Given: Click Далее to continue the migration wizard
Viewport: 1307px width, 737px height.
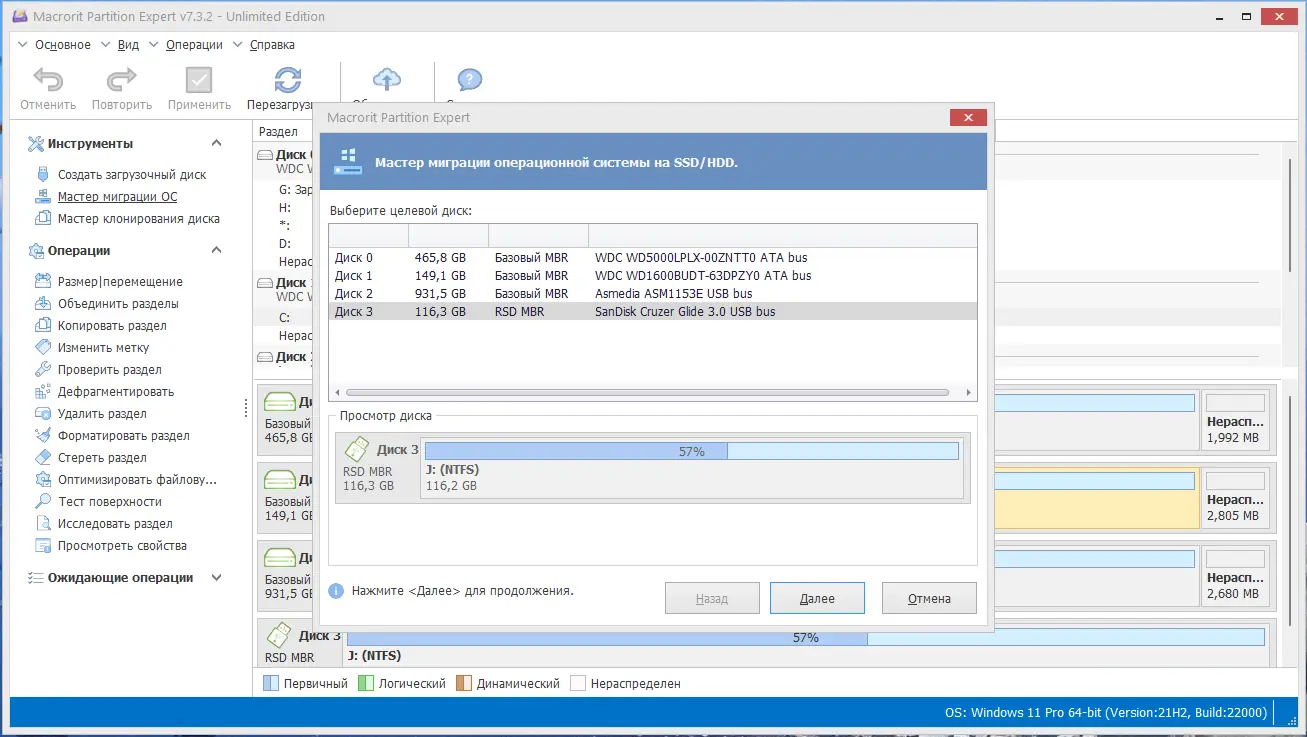Looking at the screenshot, I should pyautogui.click(x=817, y=598).
